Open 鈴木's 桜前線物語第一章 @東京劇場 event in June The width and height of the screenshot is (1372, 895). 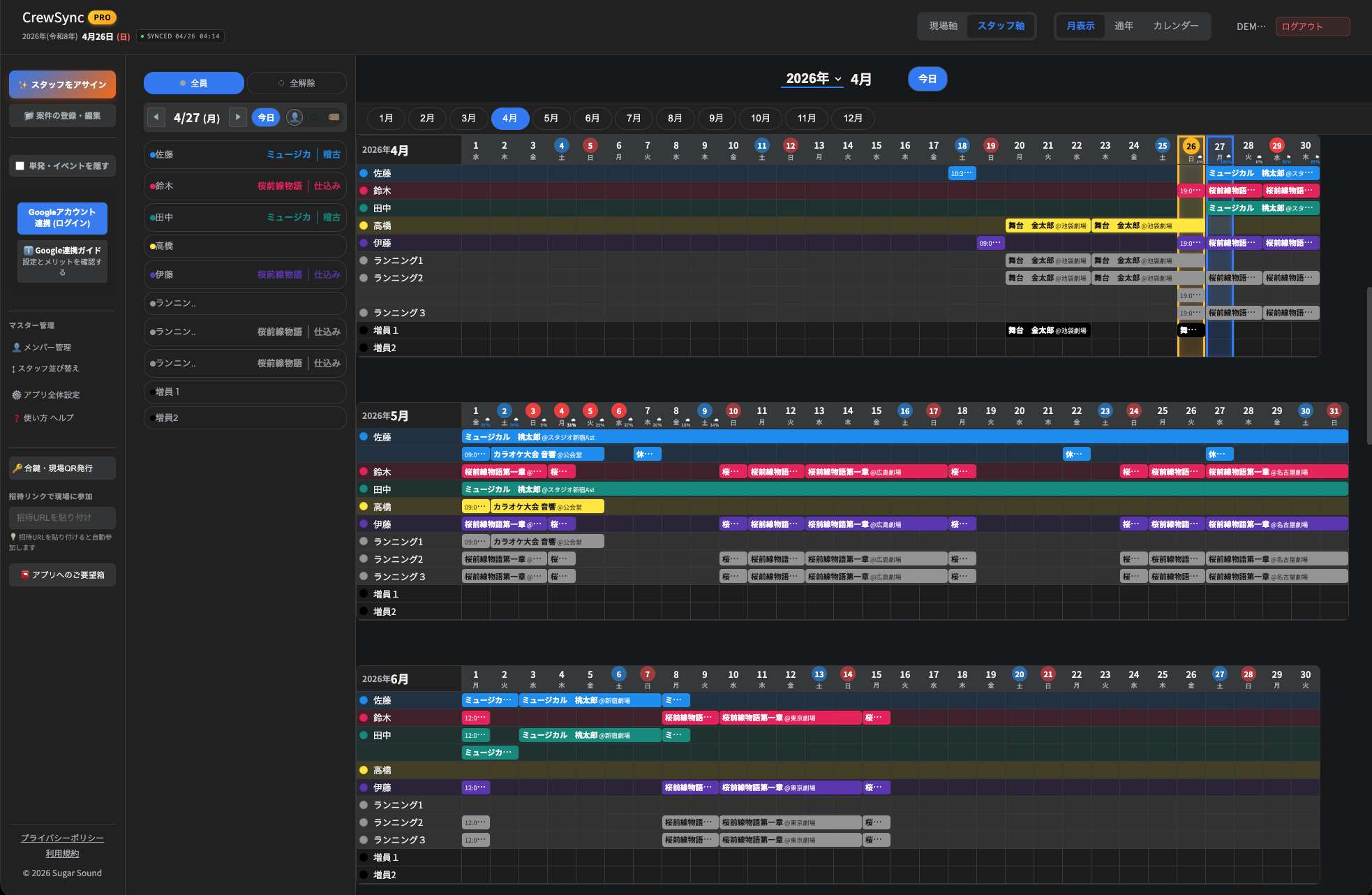coord(790,718)
